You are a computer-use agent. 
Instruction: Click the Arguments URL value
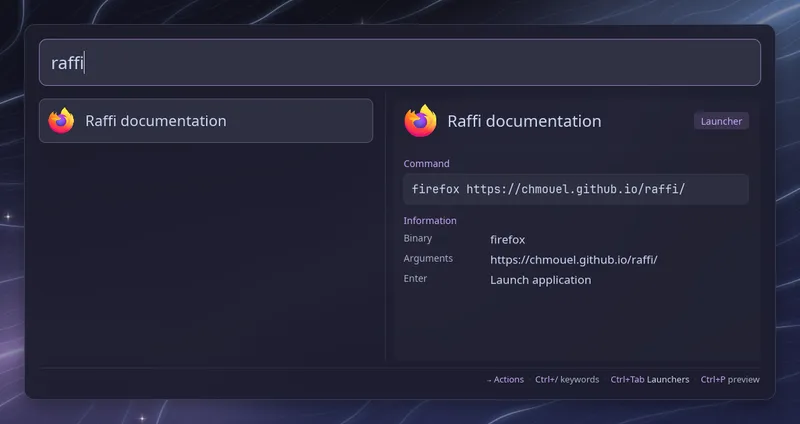(x=573, y=260)
